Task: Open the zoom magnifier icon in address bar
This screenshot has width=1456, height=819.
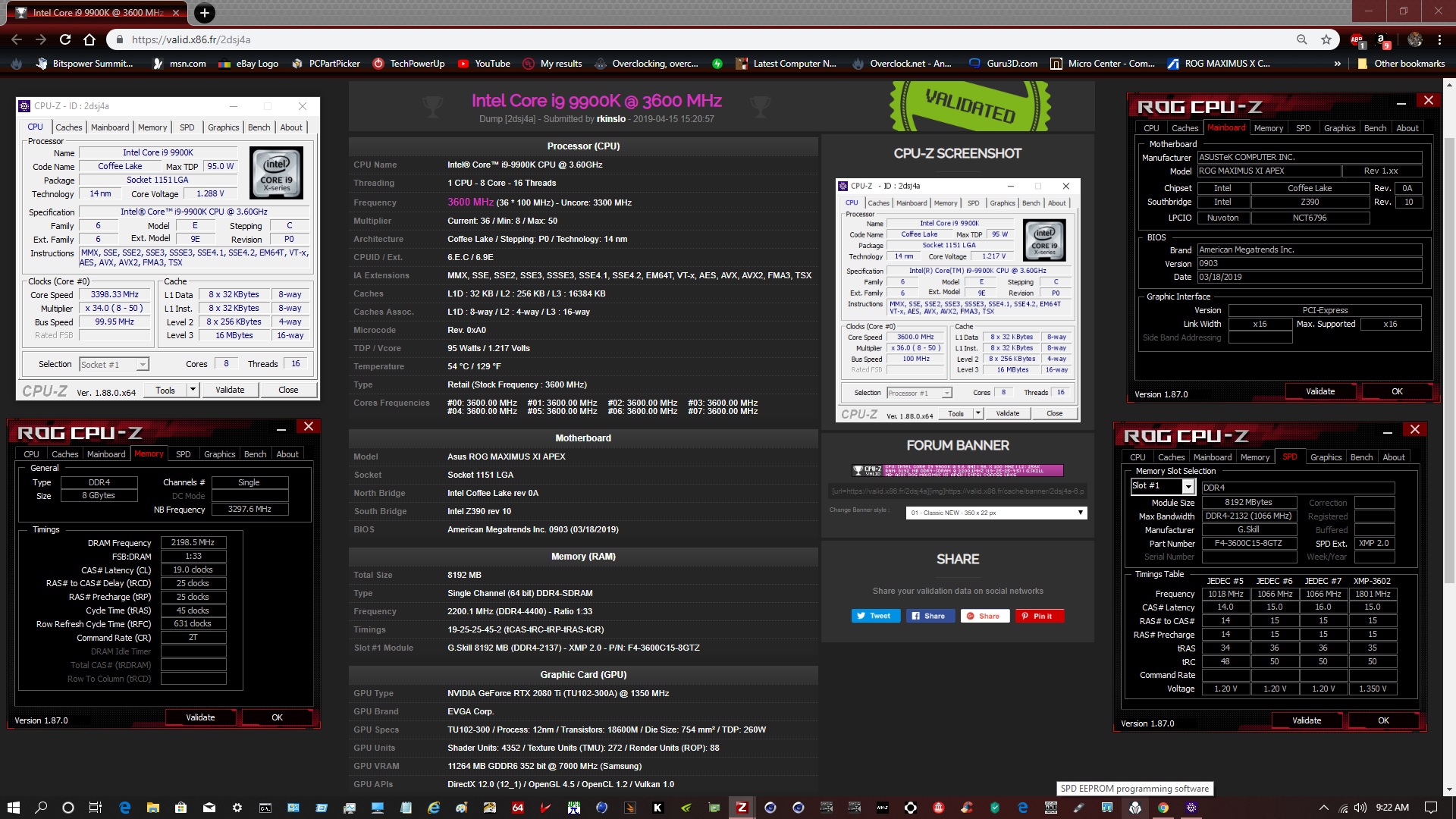Action: click(1301, 39)
